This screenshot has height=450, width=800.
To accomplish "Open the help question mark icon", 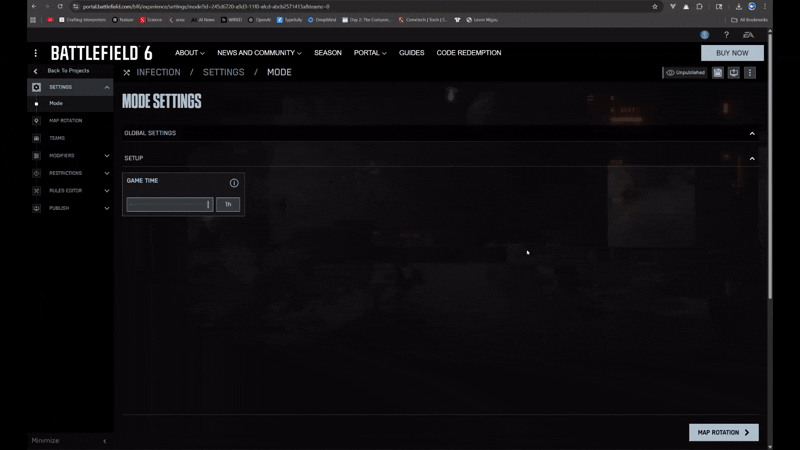I will 726,35.
